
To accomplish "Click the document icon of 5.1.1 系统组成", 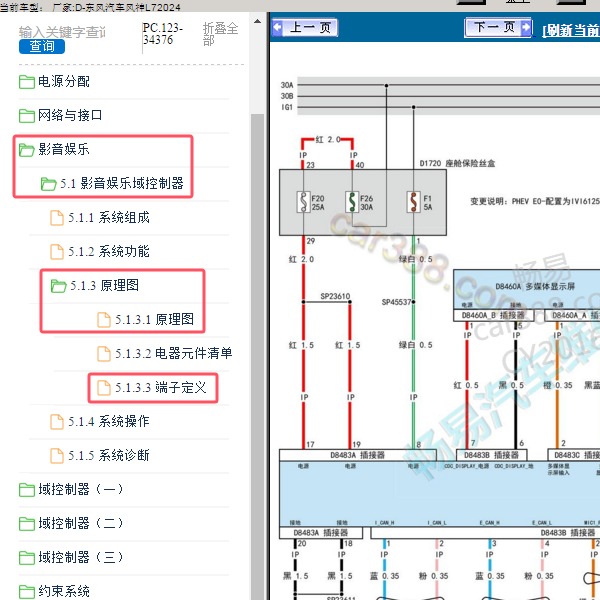I will click(57, 218).
